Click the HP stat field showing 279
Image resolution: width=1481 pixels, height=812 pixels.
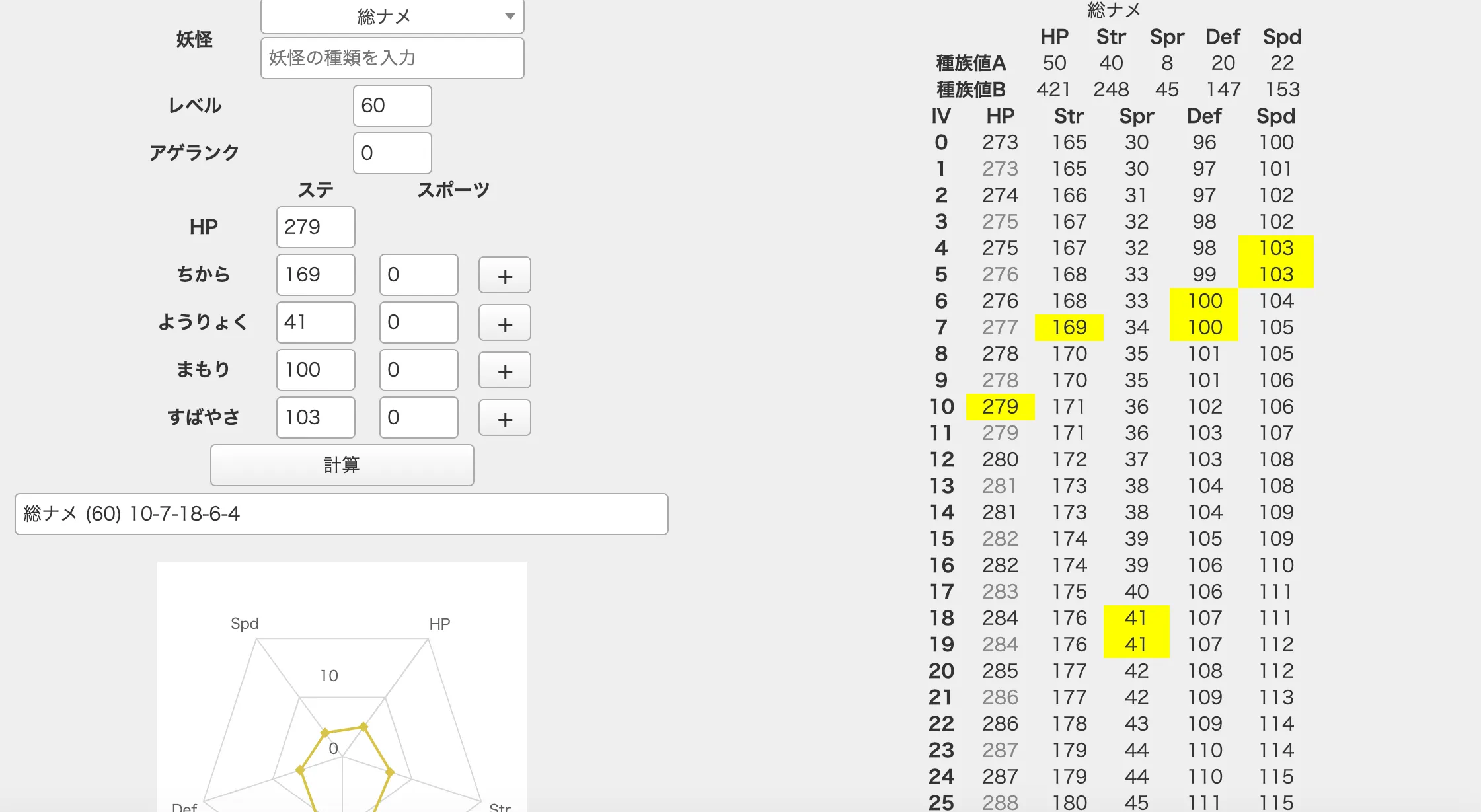[315, 227]
